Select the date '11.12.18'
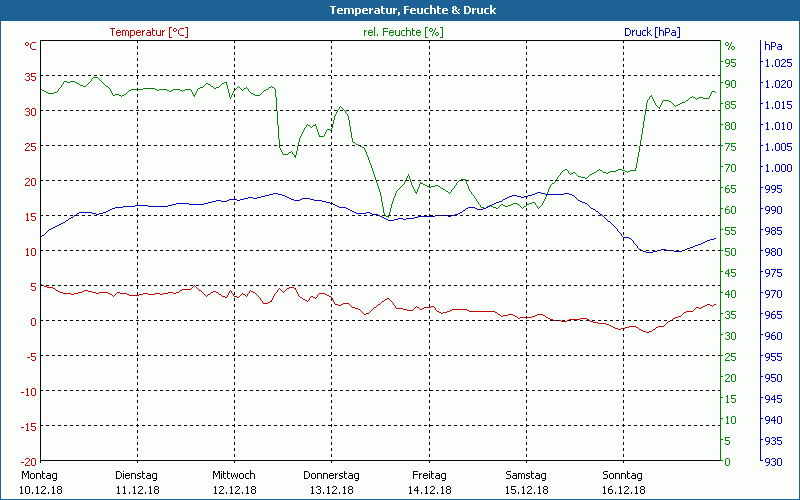This screenshot has width=800, height=500. 137,490
